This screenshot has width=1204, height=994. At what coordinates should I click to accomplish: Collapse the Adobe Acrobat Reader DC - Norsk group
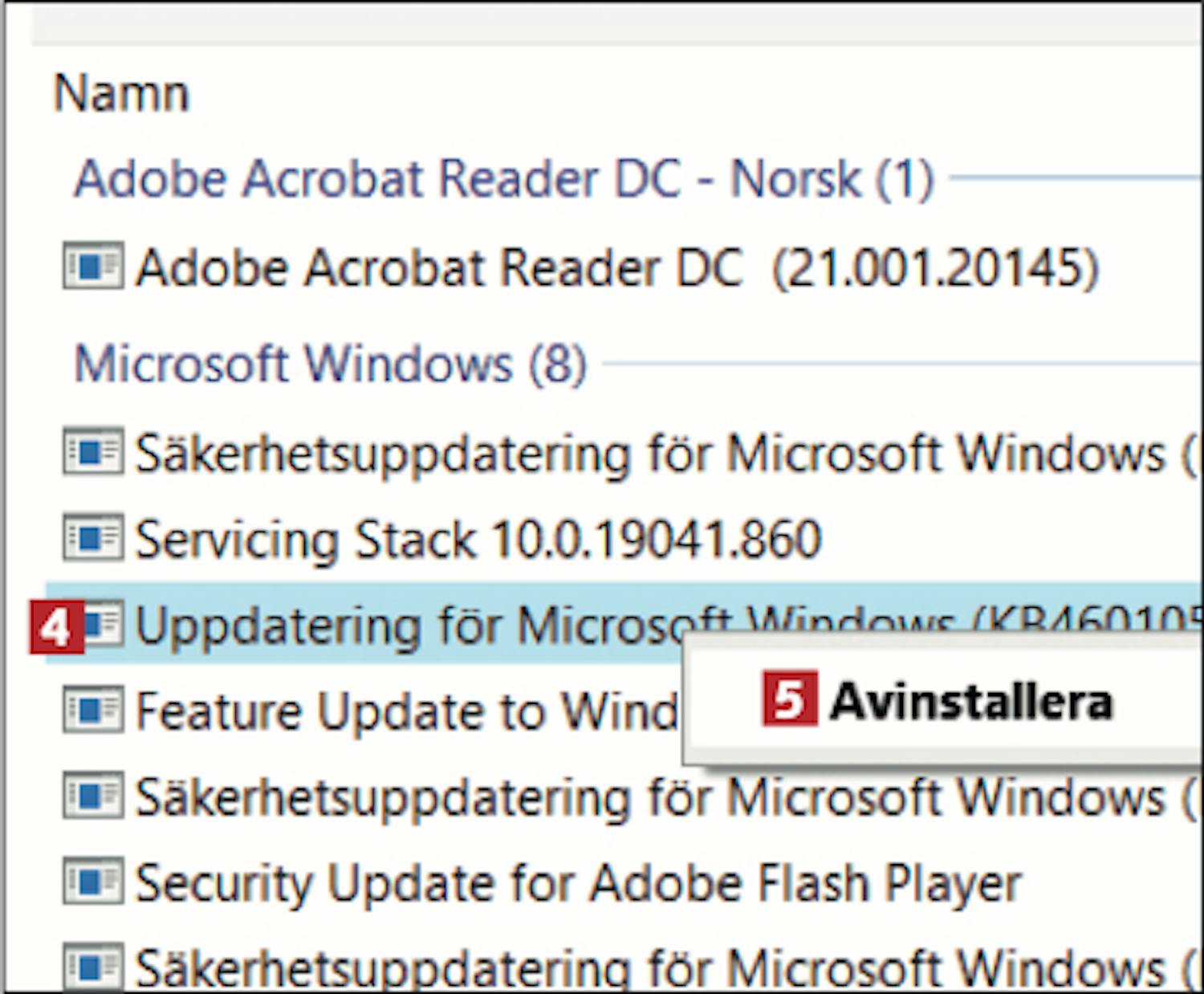pyautogui.click(x=504, y=178)
